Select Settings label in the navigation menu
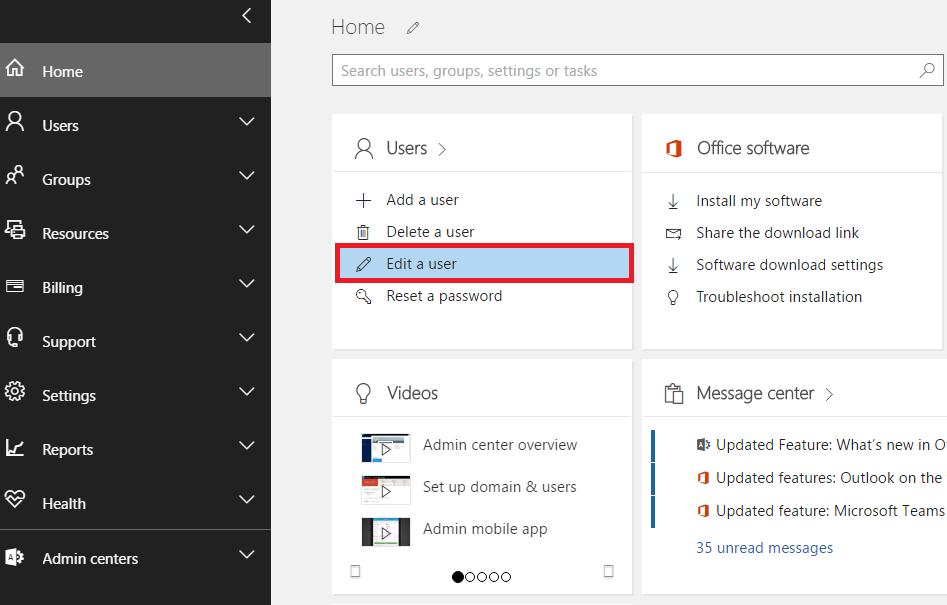Image resolution: width=947 pixels, height=605 pixels. (69, 396)
